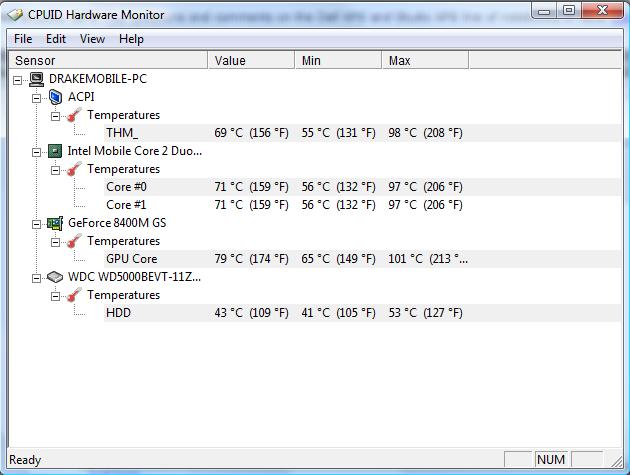630x475 pixels.
Task: Click the Sensor column header
Action: [x=108, y=60]
